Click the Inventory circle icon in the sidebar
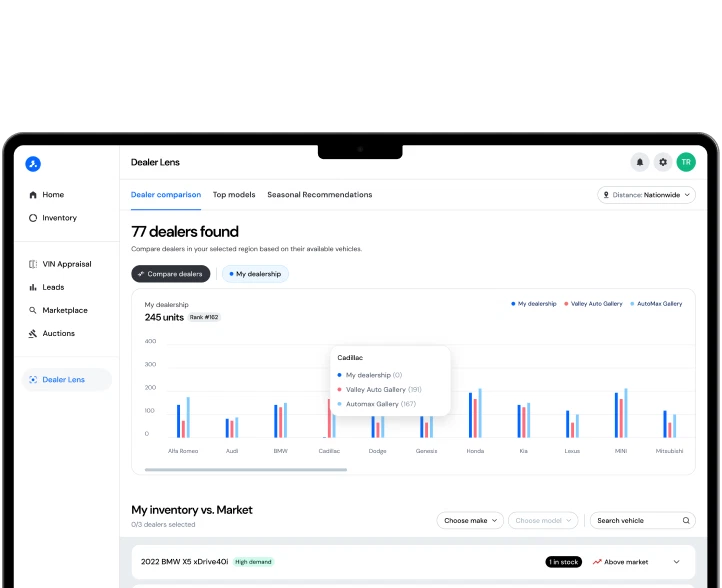722x588 pixels. pos(33,218)
